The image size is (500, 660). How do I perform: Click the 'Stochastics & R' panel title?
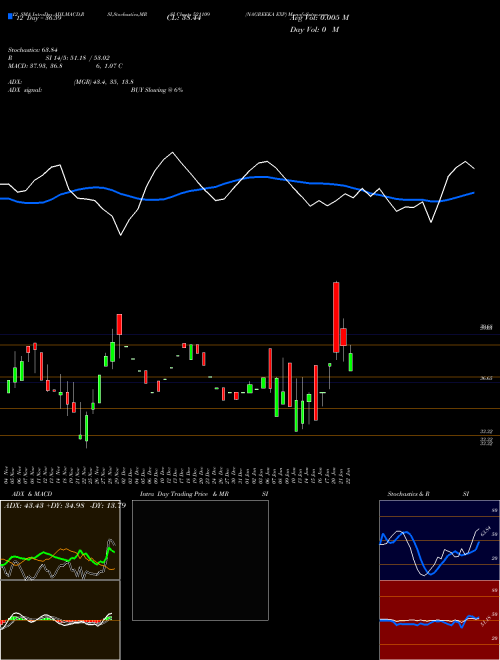click(409, 494)
